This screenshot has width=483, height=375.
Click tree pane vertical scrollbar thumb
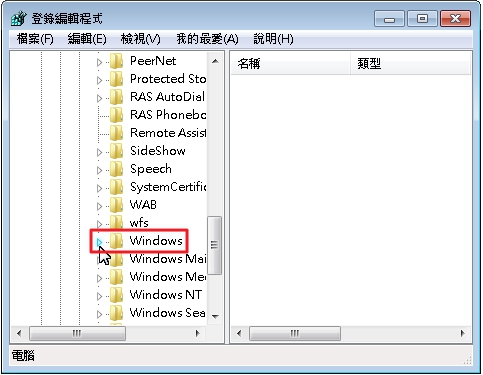[x=215, y=245]
